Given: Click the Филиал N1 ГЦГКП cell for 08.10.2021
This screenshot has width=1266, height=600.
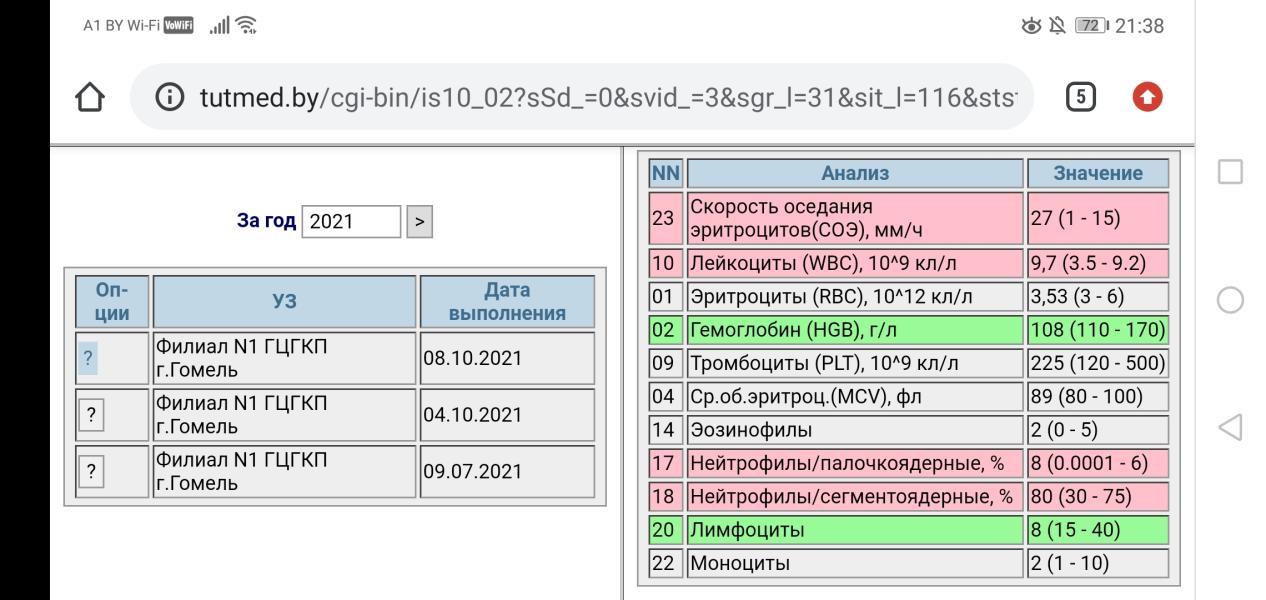Looking at the screenshot, I should coord(284,359).
